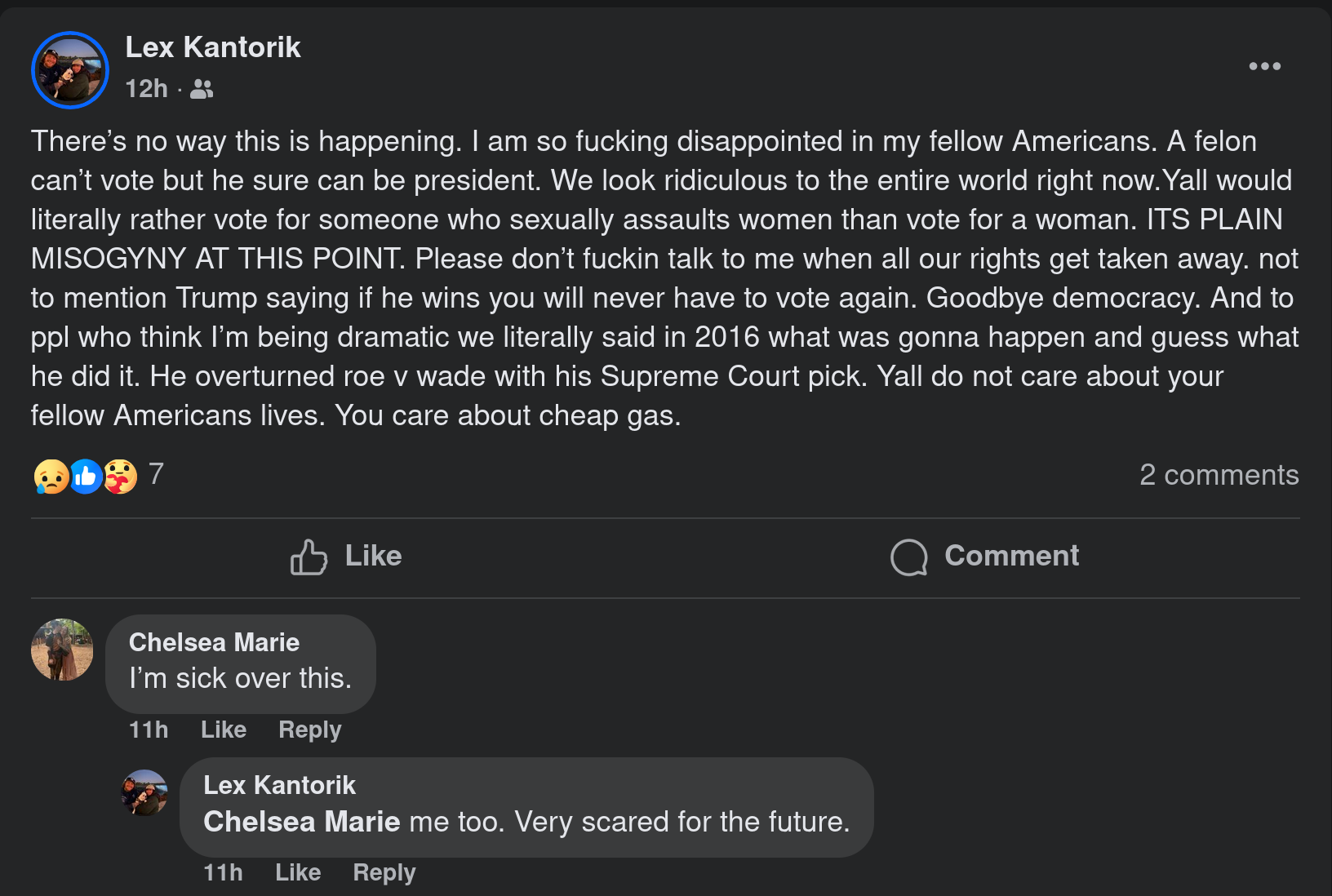Screen dimensions: 1332x896
Task: Click Reply under Lex Kantorik's reply
Action: pyautogui.click(x=384, y=872)
